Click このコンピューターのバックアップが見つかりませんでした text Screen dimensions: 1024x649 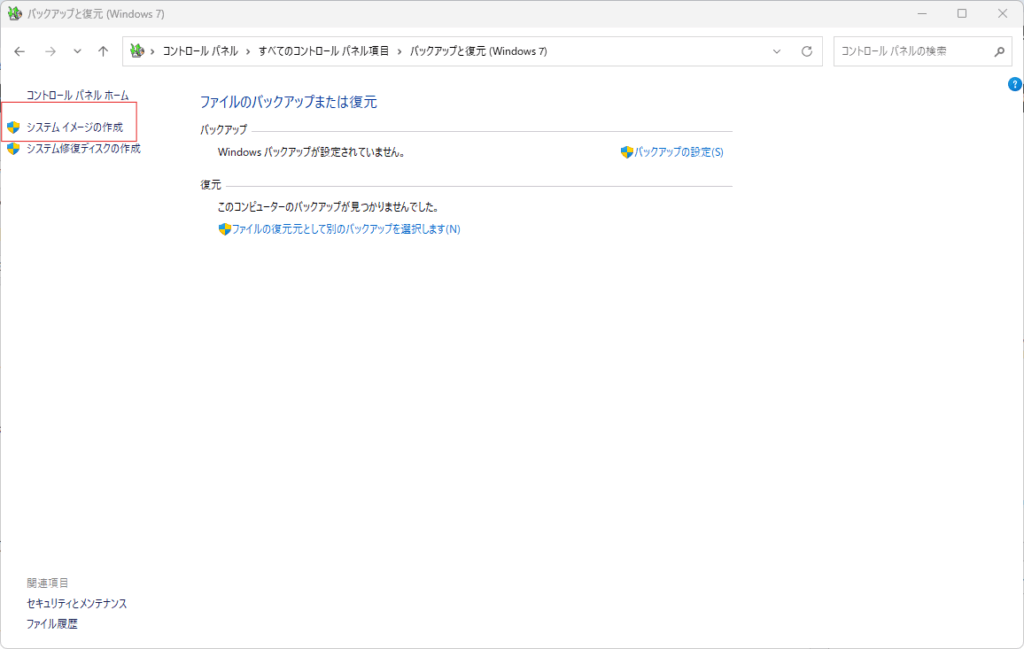click(x=328, y=207)
